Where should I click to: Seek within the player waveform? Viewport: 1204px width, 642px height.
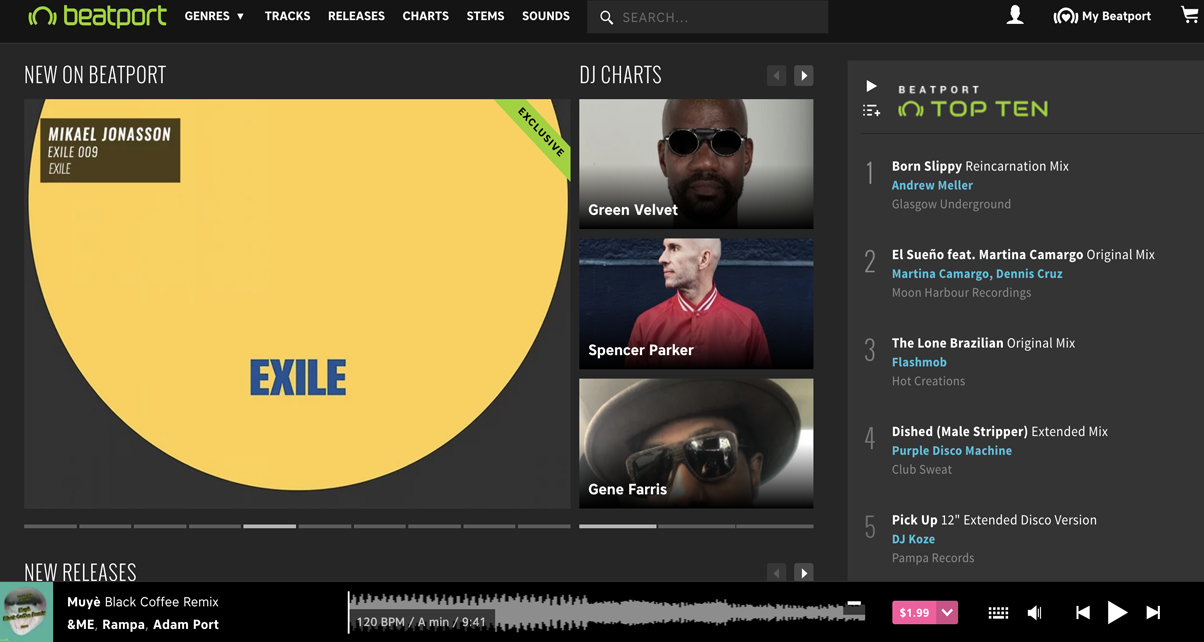[607, 612]
